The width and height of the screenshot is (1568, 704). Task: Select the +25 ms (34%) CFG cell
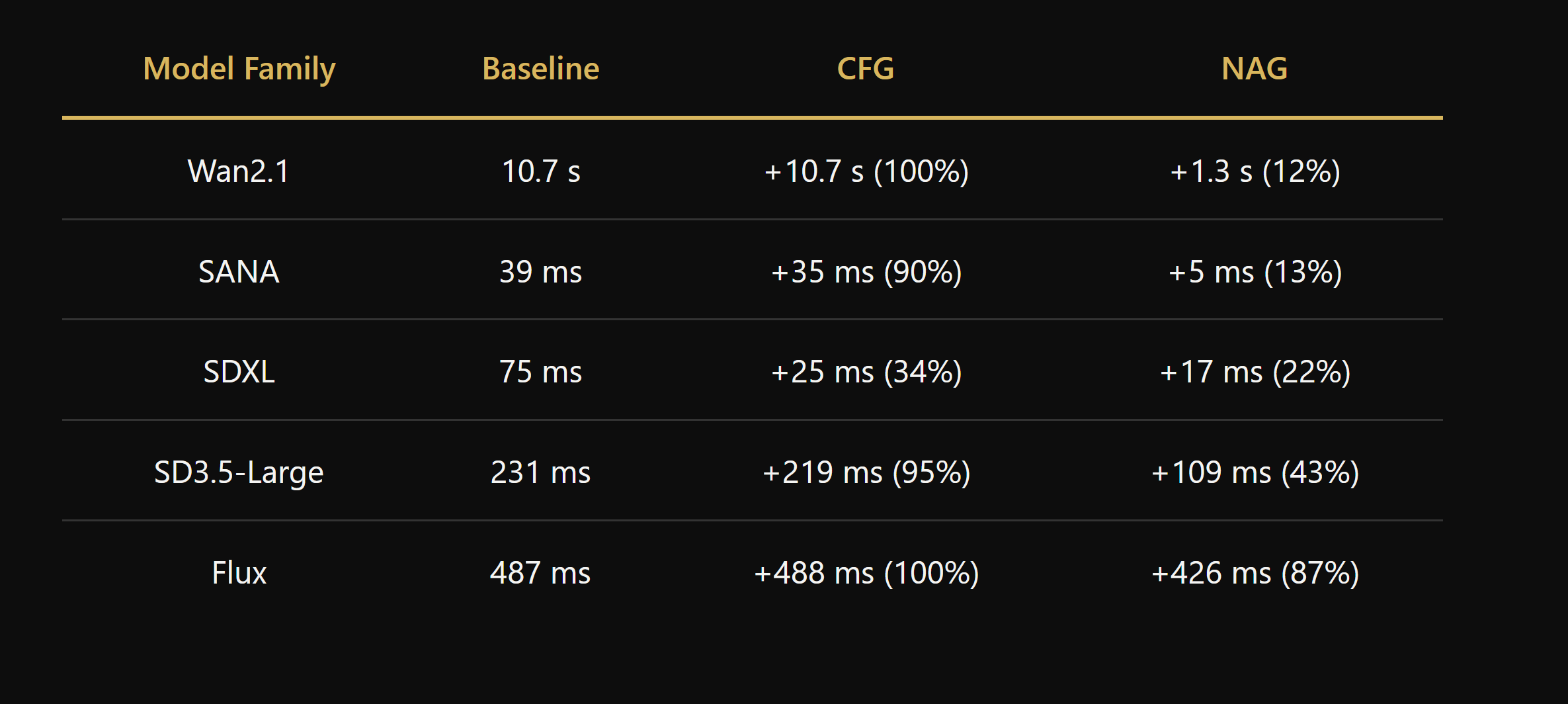(x=866, y=372)
